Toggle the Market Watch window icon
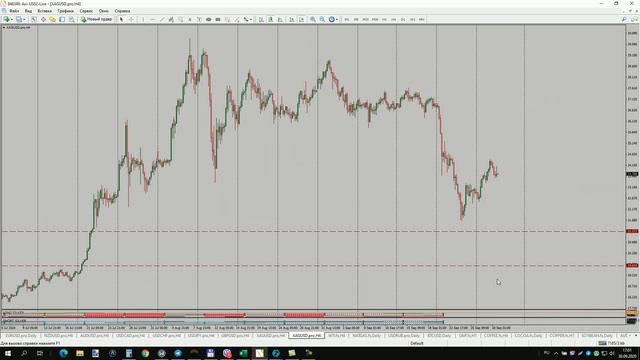 coord(34,19)
